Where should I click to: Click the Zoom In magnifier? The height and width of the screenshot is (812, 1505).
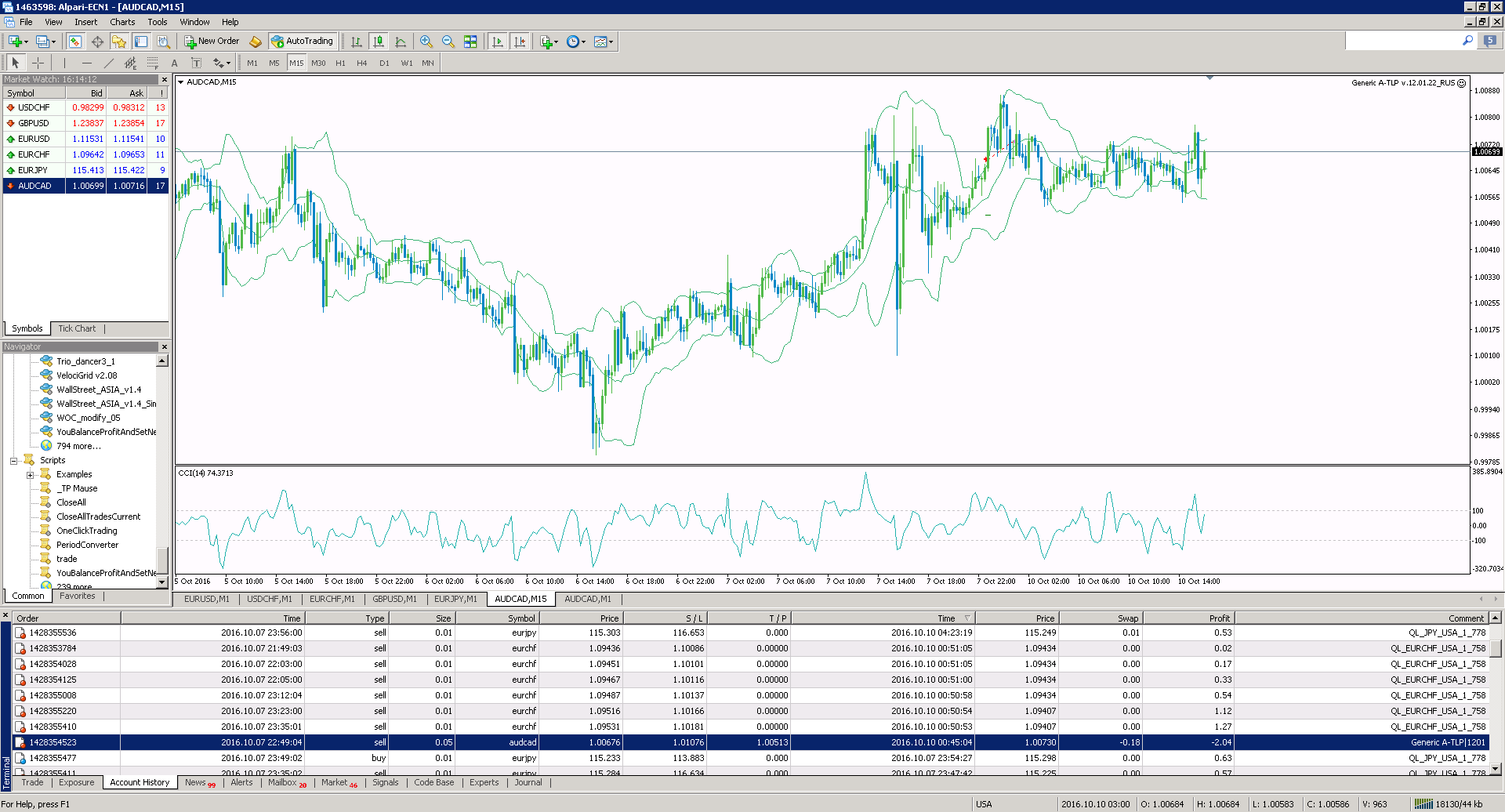coord(426,42)
